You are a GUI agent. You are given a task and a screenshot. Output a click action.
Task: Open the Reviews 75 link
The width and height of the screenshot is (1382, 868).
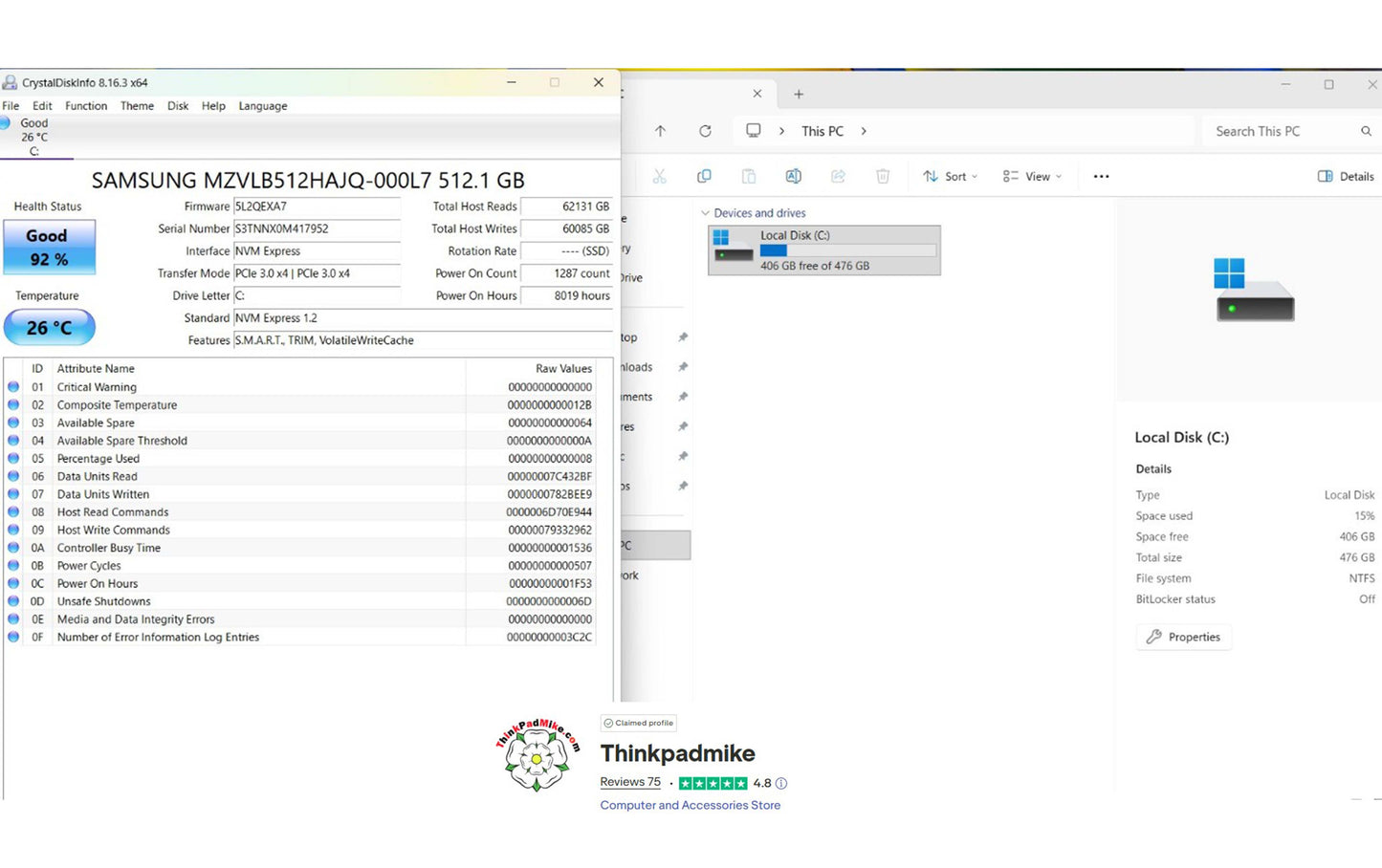pos(630,782)
